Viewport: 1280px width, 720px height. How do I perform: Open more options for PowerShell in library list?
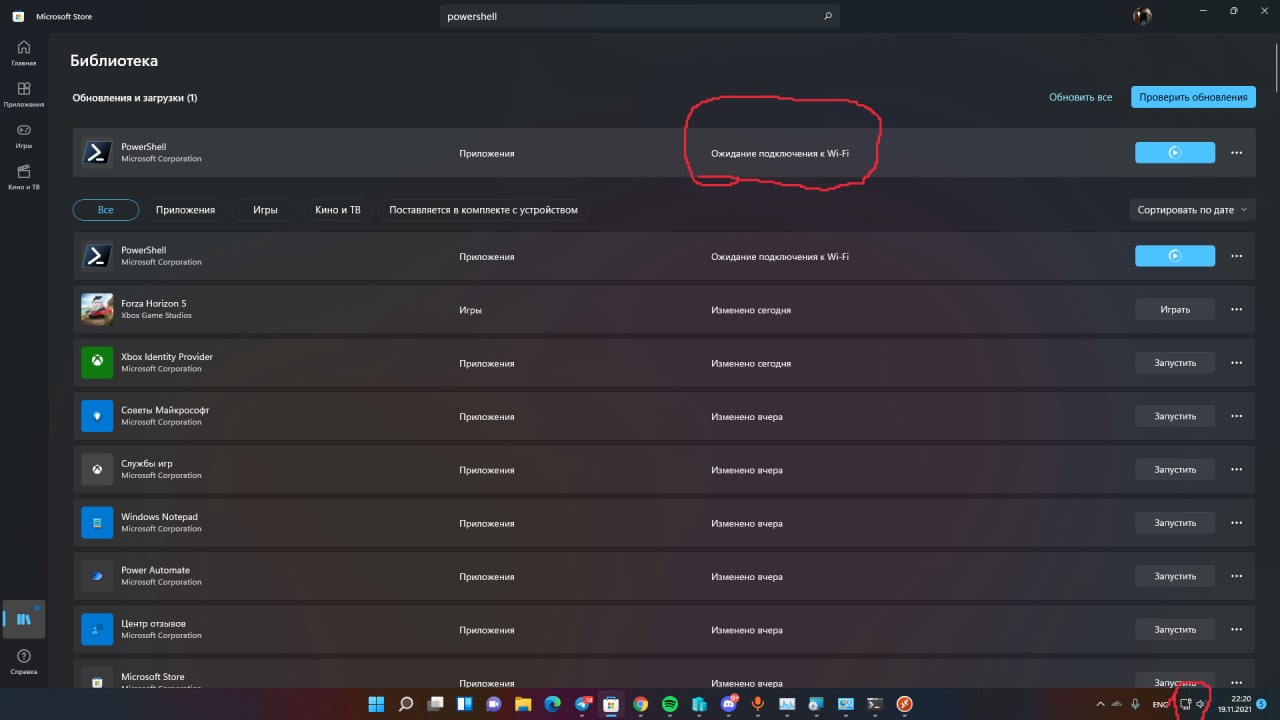coord(1237,256)
